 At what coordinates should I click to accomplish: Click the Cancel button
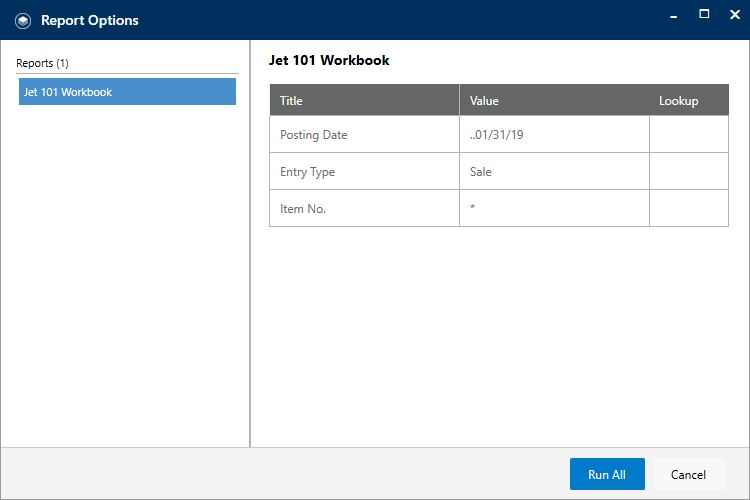(x=688, y=474)
